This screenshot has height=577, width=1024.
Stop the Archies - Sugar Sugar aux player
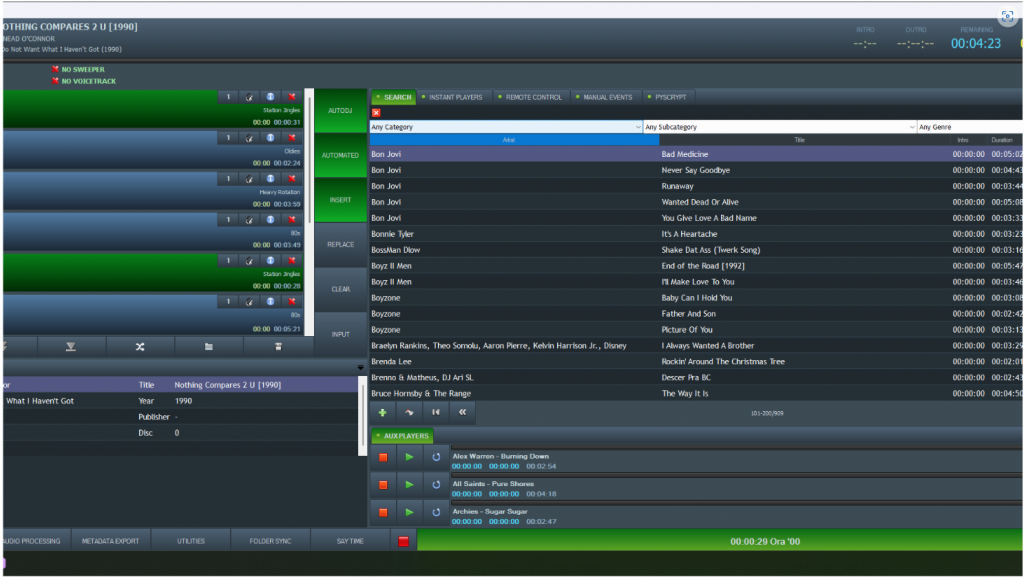pos(383,512)
